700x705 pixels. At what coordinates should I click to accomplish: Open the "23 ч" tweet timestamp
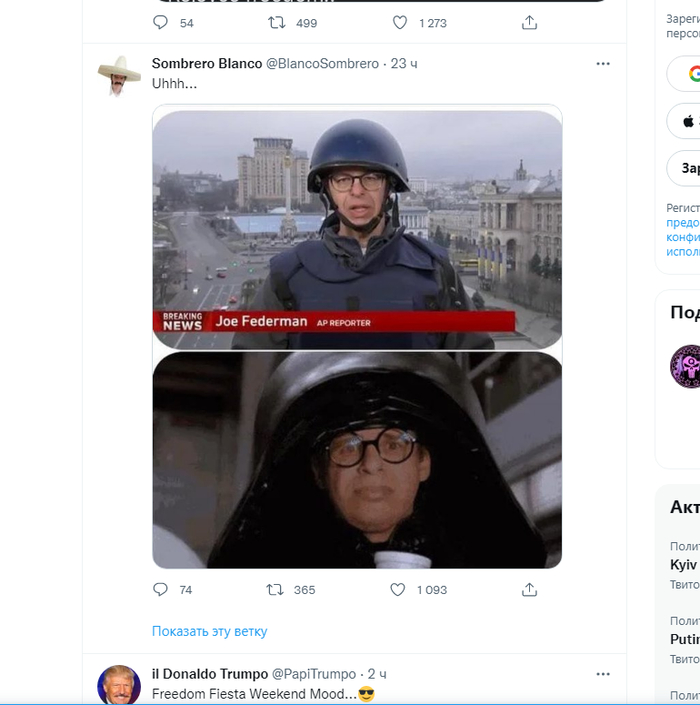pyautogui.click(x=404, y=64)
